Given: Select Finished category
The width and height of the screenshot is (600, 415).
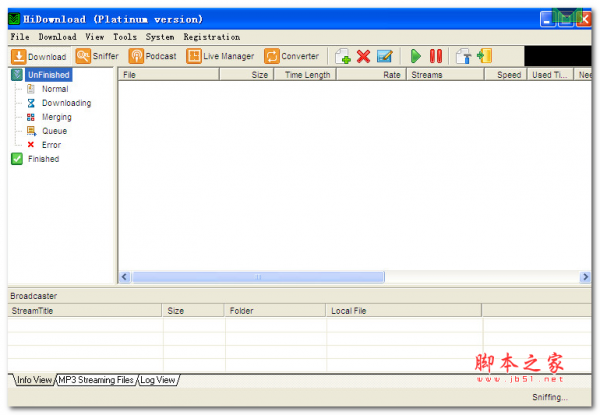Looking at the screenshot, I should [x=43, y=159].
